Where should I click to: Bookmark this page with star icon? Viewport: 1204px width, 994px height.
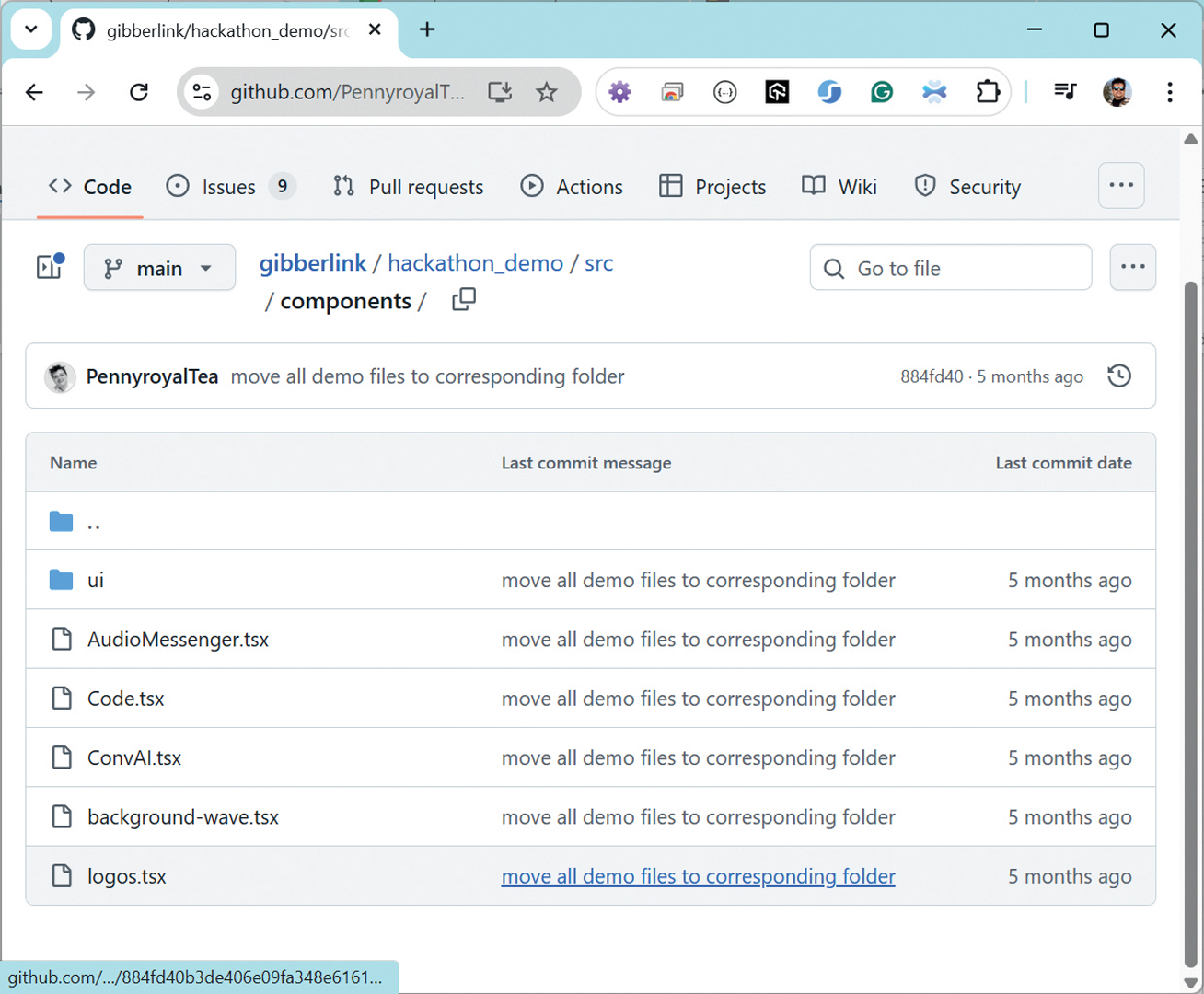point(547,92)
